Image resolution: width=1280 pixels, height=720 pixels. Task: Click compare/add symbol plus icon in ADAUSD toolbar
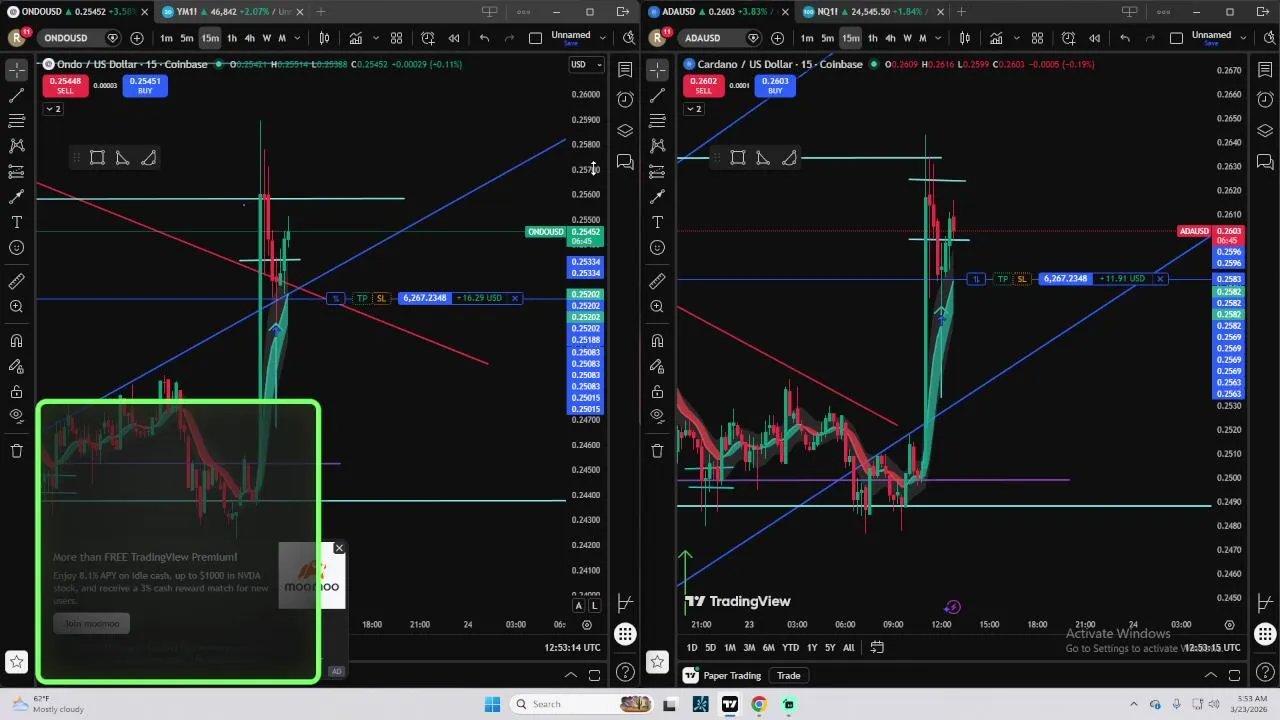point(777,38)
